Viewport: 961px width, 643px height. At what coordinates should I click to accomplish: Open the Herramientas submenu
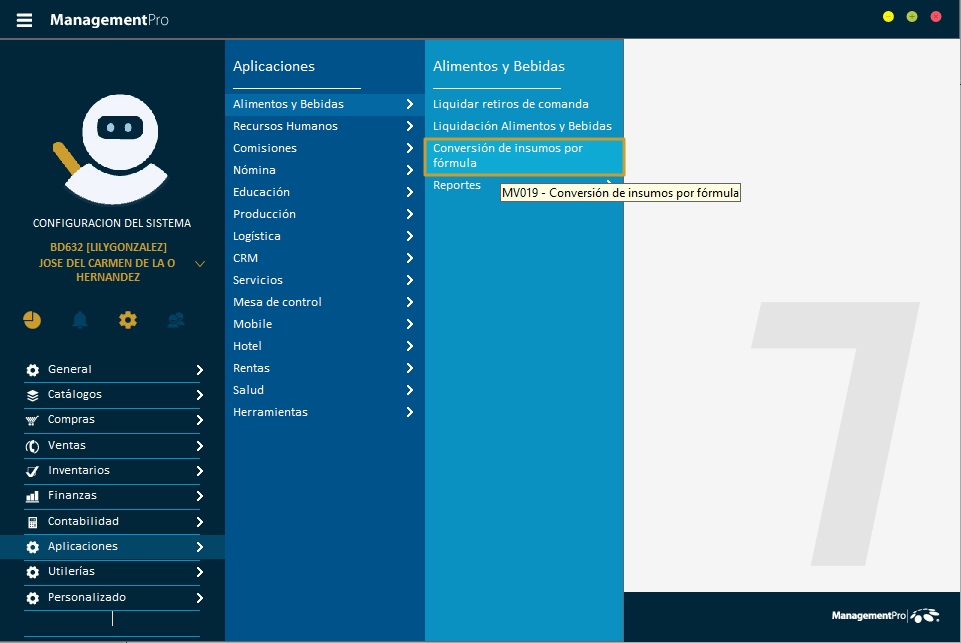(x=325, y=413)
